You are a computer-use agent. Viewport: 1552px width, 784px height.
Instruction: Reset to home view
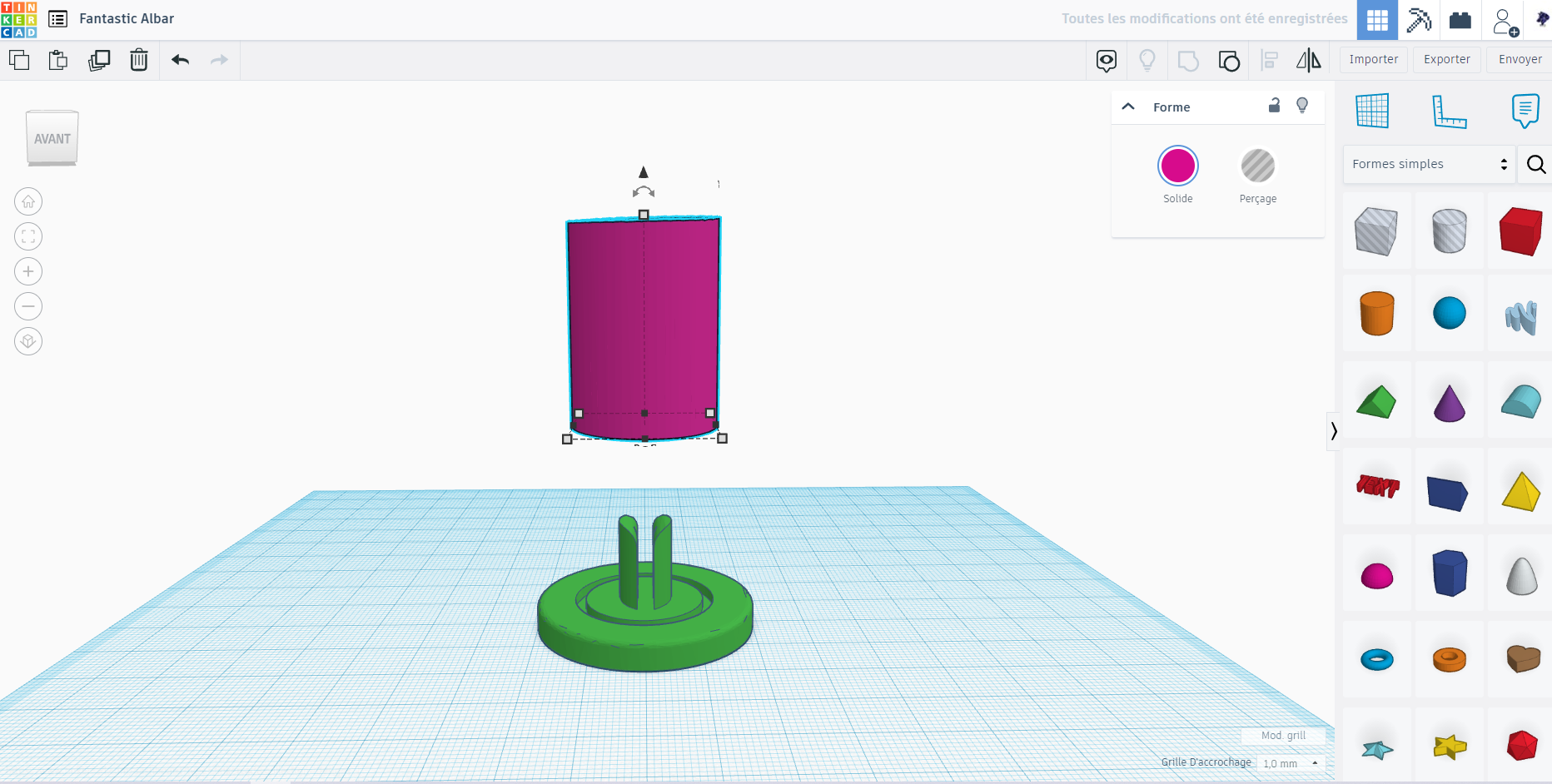pyautogui.click(x=28, y=201)
